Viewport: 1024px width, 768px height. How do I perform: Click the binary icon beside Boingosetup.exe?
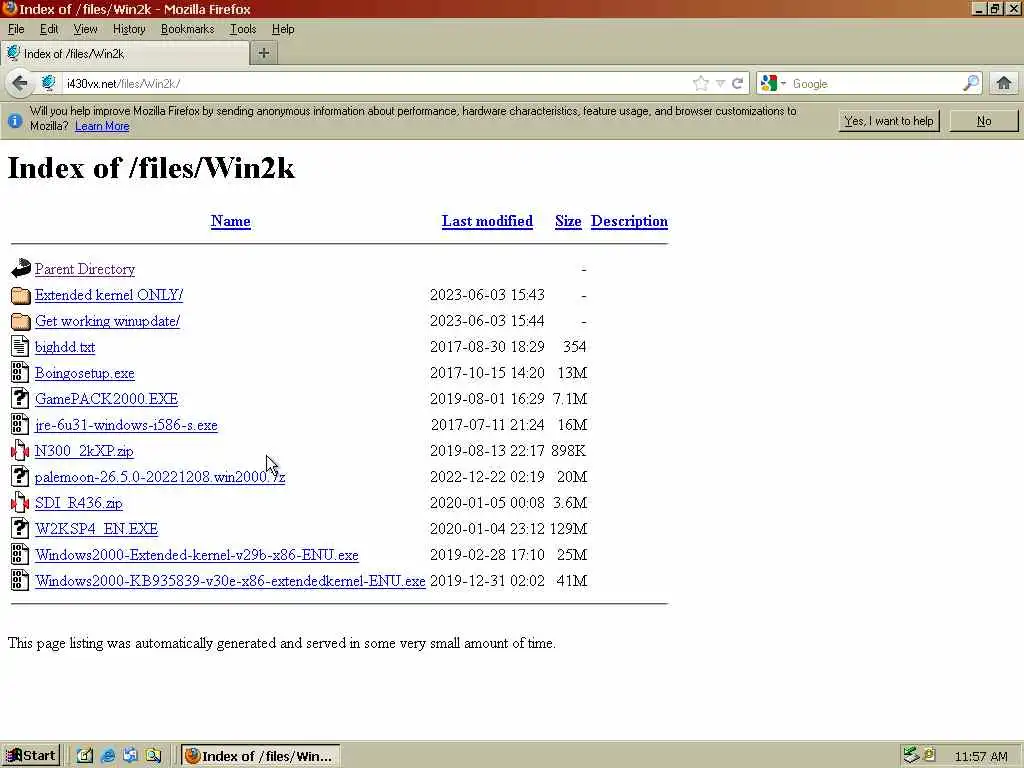pyautogui.click(x=20, y=373)
